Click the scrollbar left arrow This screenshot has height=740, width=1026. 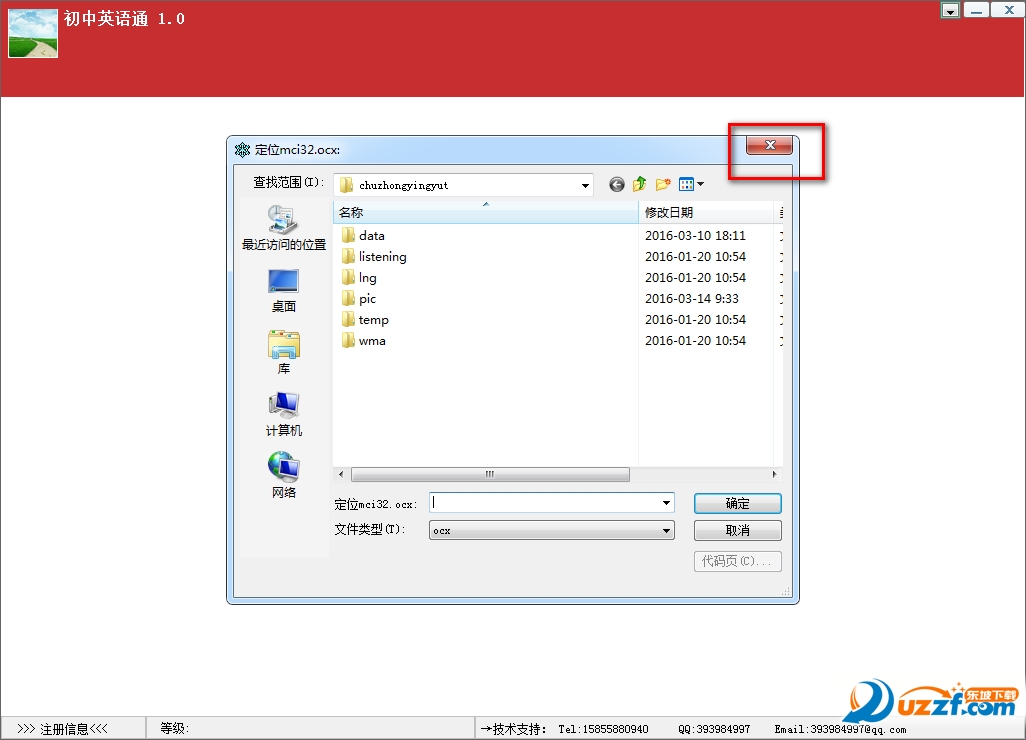[x=341, y=474]
